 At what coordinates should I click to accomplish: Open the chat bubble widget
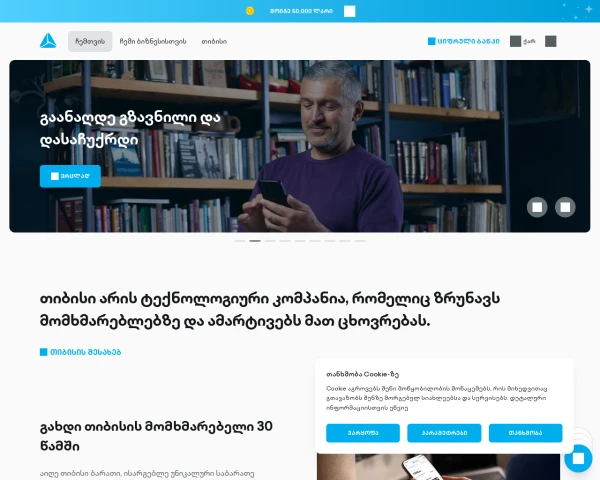click(578, 458)
